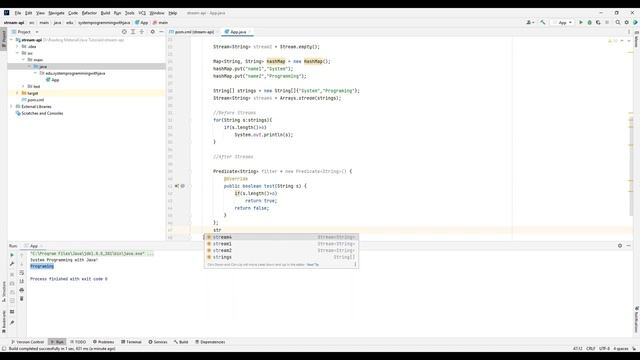Open the Problems tool window
The height and width of the screenshot is (360, 640).
click(x=104, y=342)
